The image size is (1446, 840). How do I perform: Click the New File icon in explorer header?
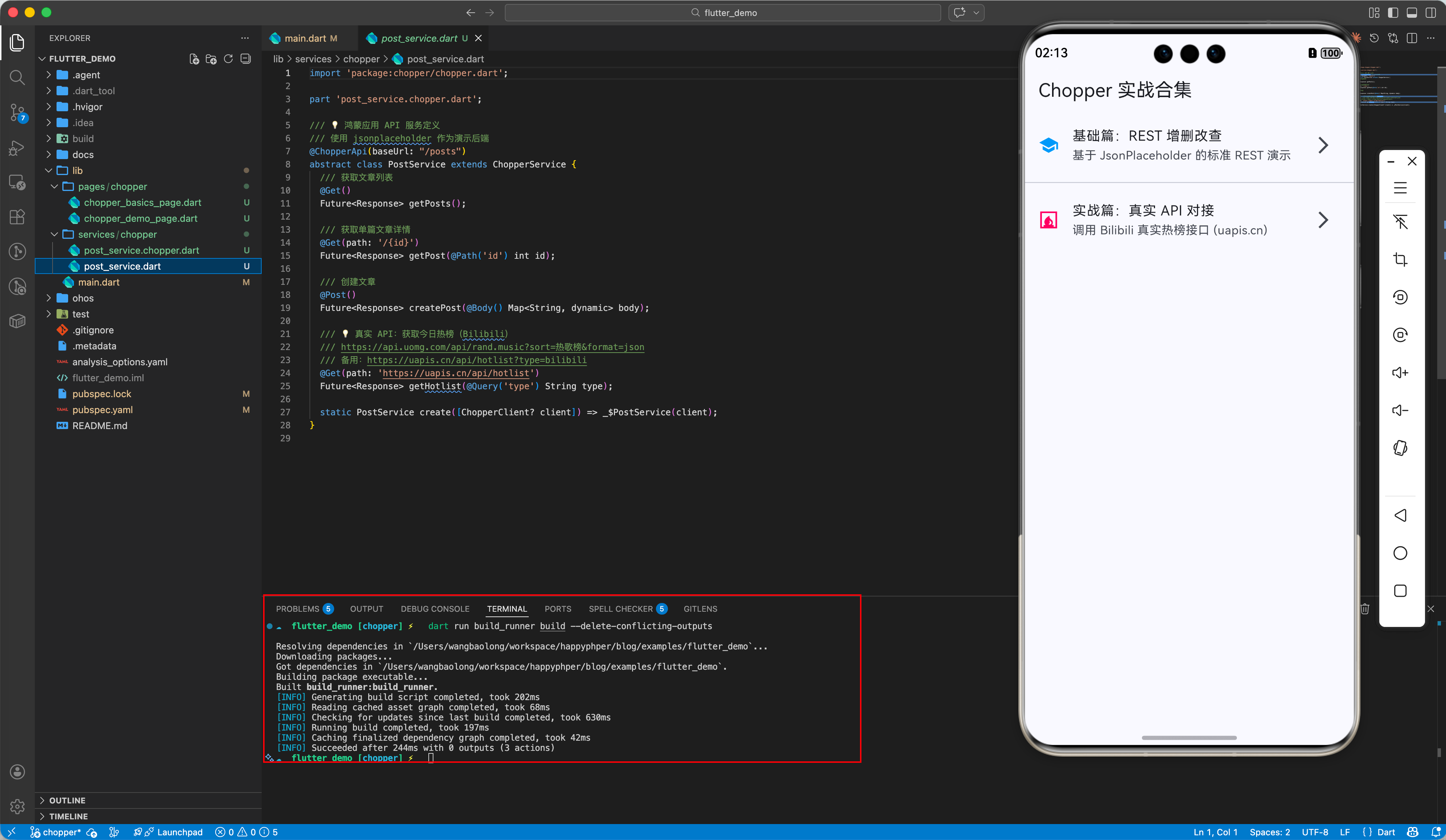194,59
